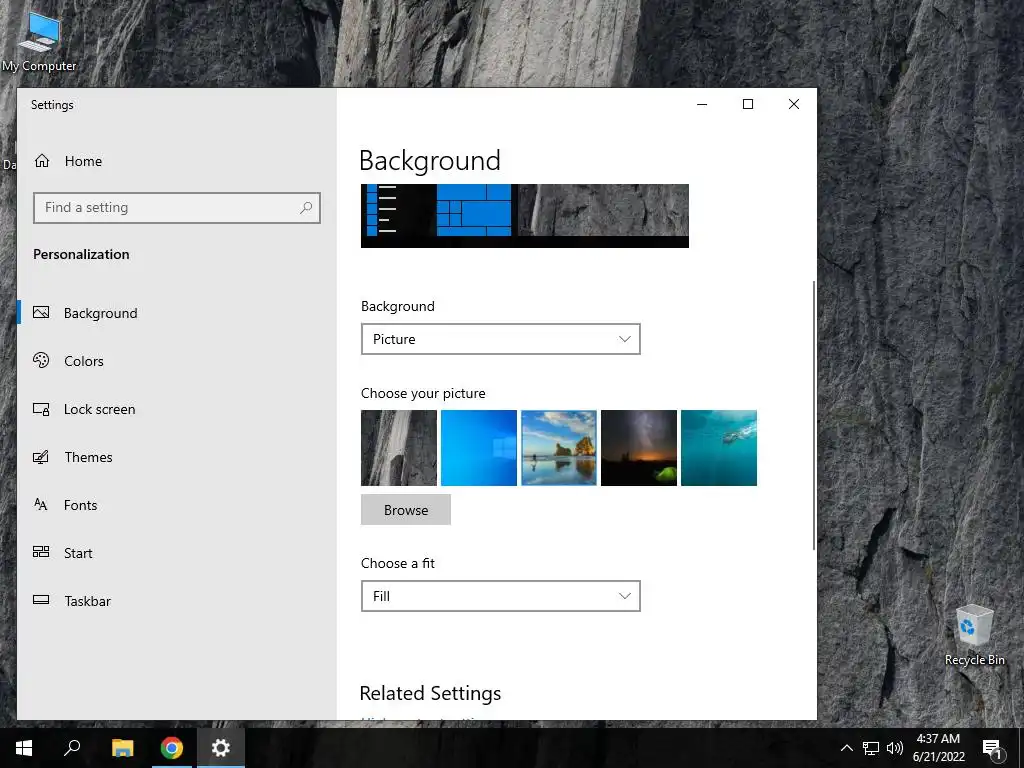Viewport: 1024px width, 768px height.
Task: Open network status tray icon
Action: point(871,748)
